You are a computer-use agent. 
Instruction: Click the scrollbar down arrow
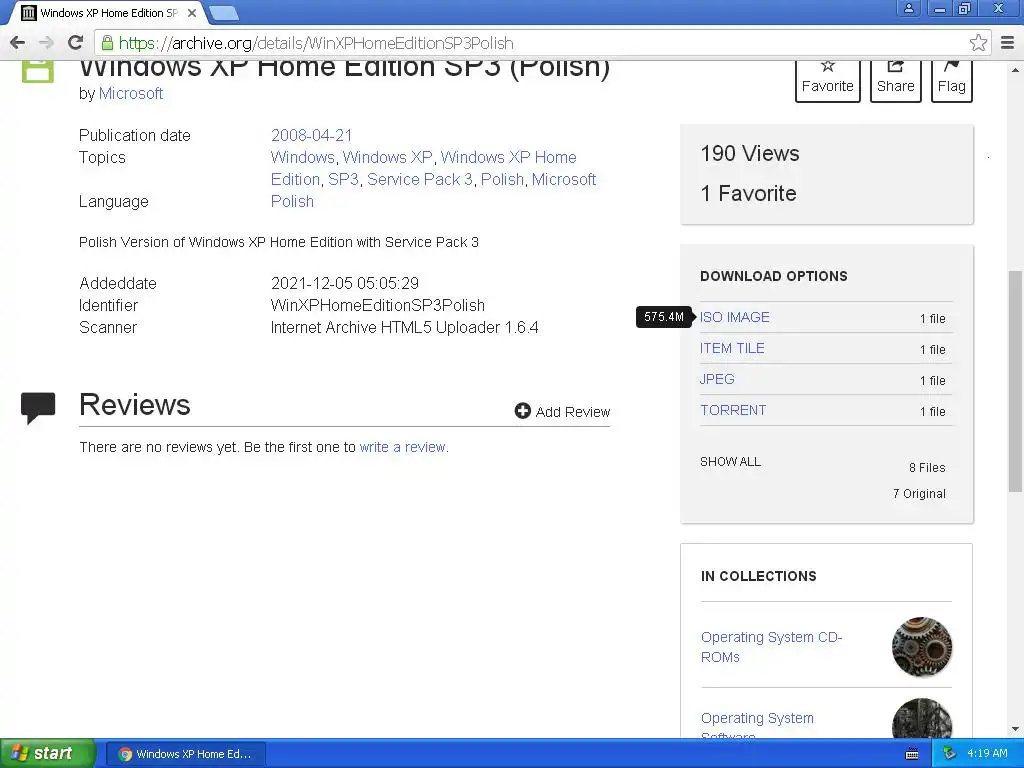pyautogui.click(x=1015, y=729)
